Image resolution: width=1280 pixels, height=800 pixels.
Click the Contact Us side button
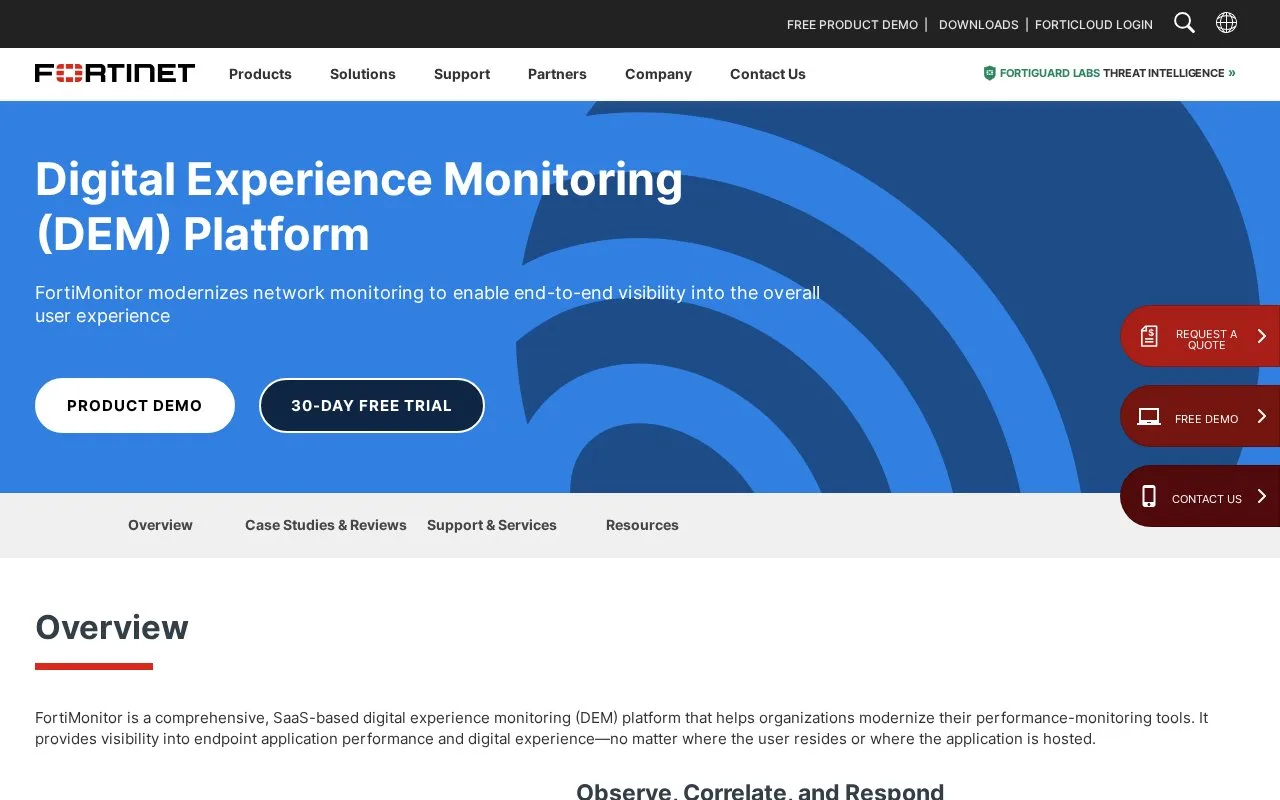[x=1200, y=496]
